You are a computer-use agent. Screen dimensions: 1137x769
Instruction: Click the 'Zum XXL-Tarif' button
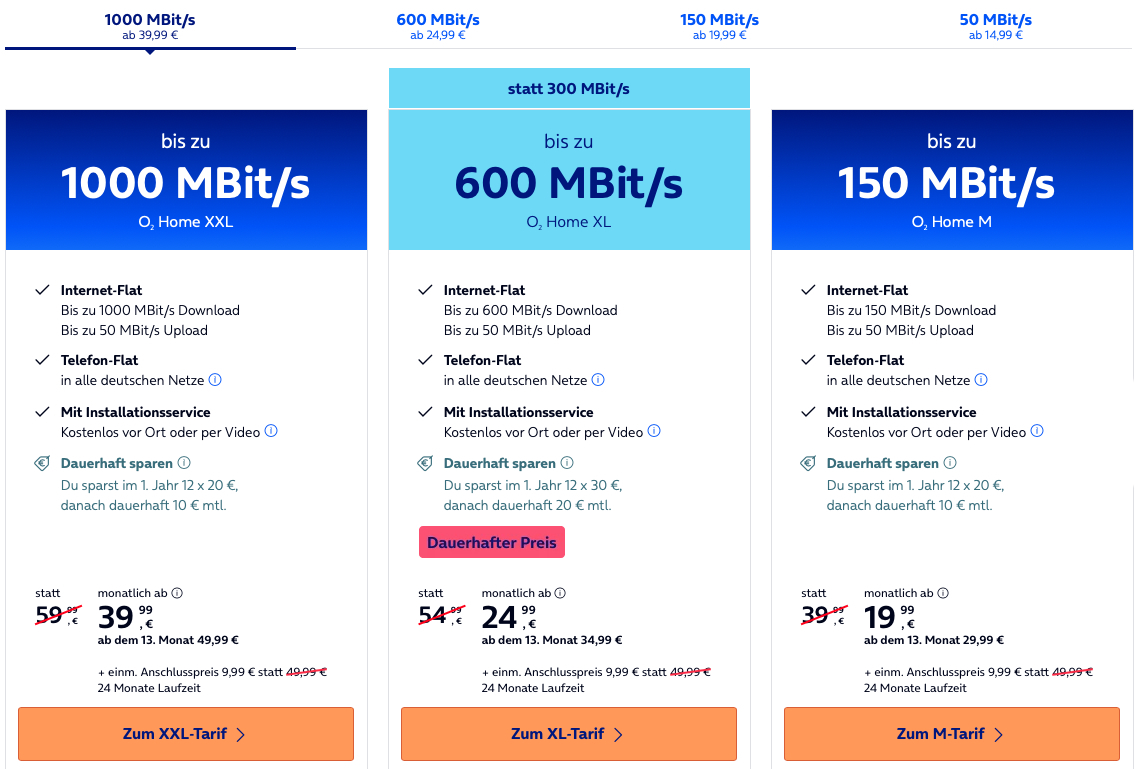(186, 734)
